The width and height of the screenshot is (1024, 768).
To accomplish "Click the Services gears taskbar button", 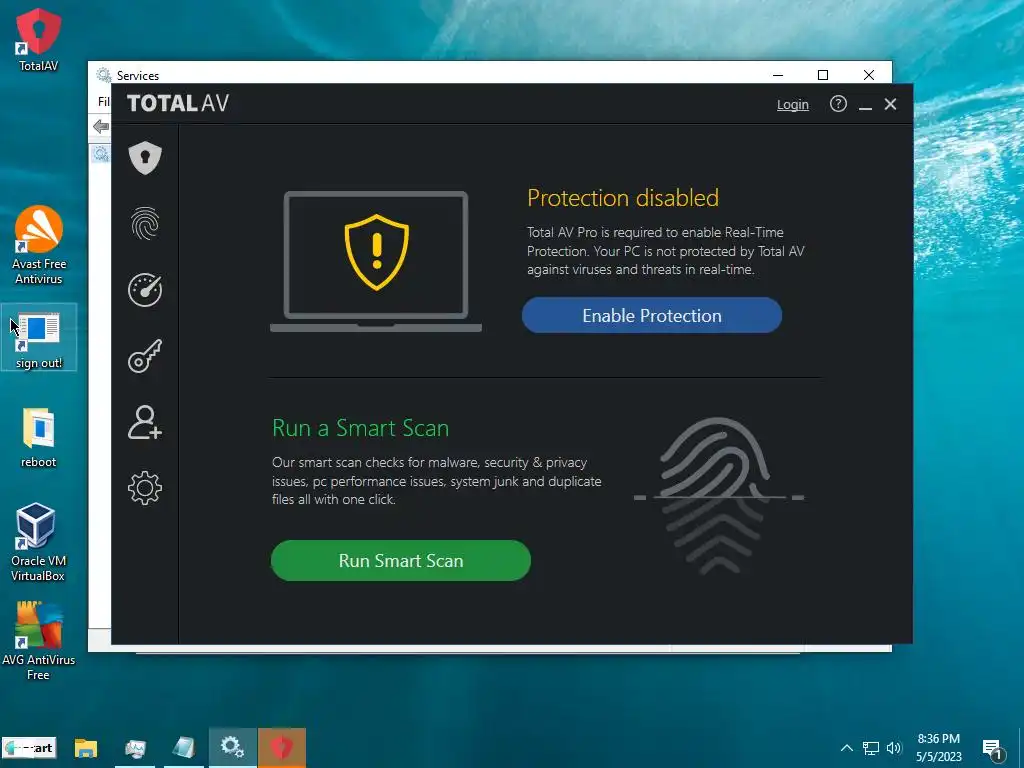I will pos(232,748).
